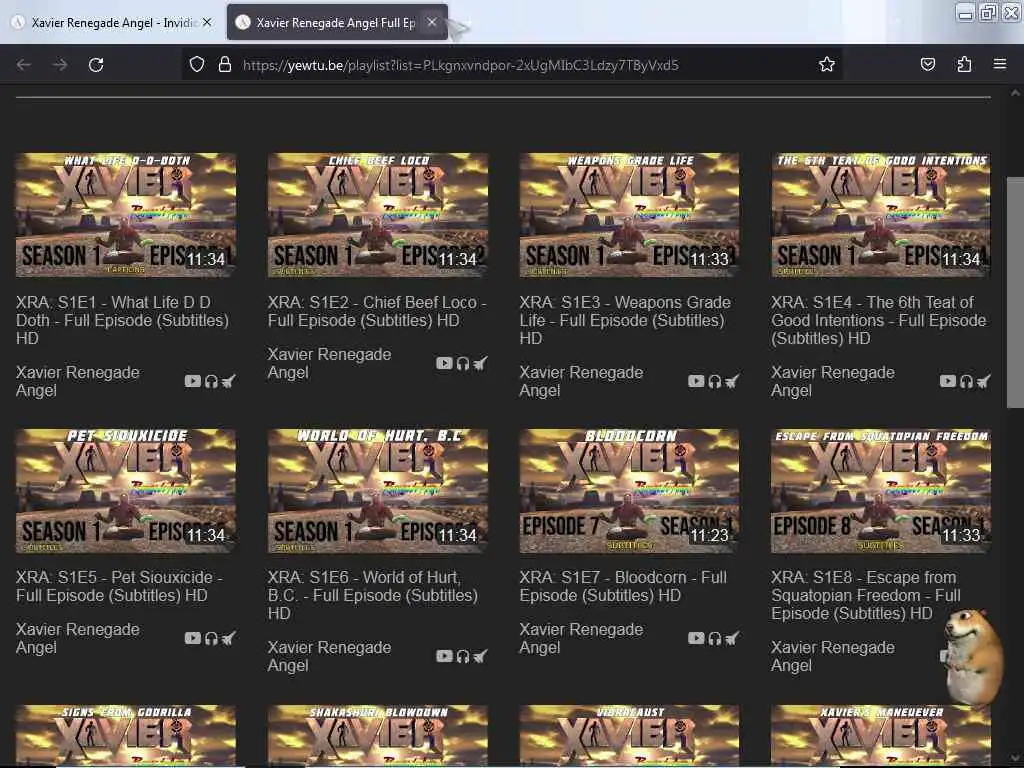Watch S1E6 World of Hurt on YouTube
This screenshot has width=1024, height=768.
point(444,656)
